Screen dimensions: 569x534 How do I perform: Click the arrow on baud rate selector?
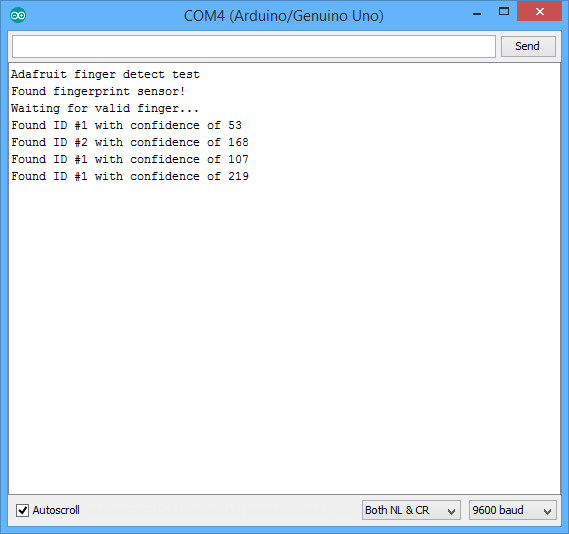[547, 511]
